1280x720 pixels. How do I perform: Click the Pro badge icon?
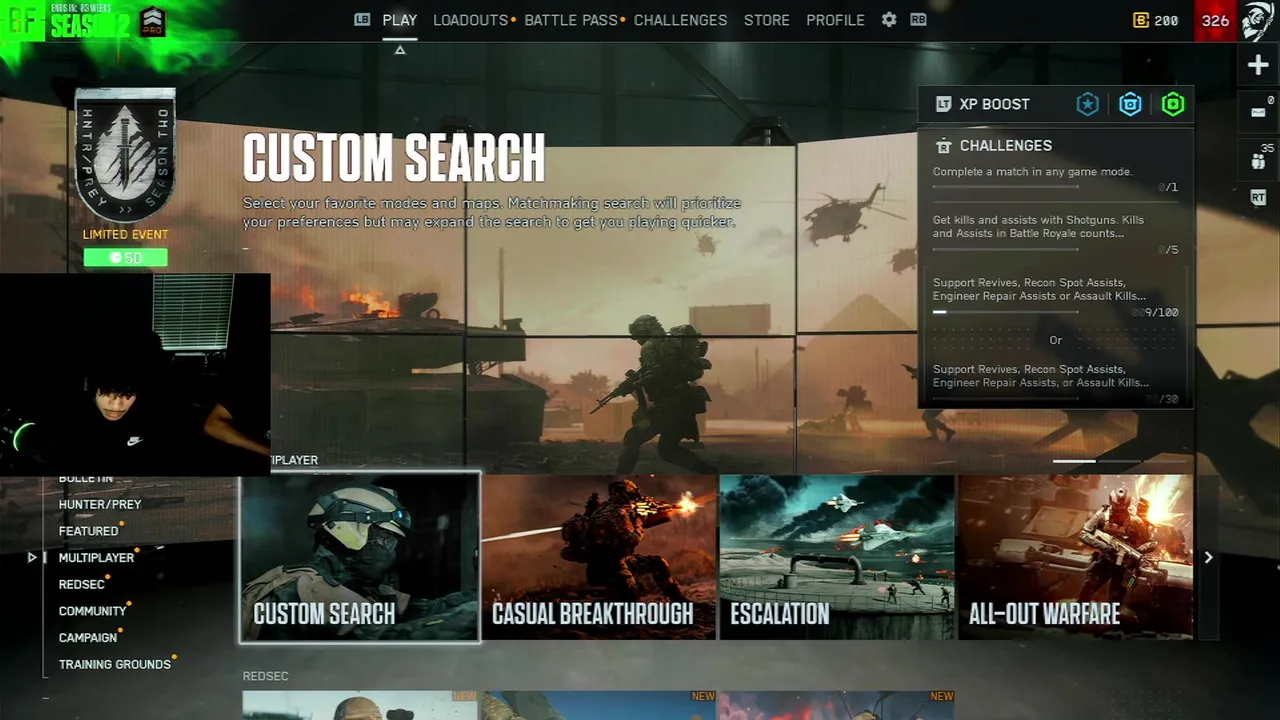(152, 21)
